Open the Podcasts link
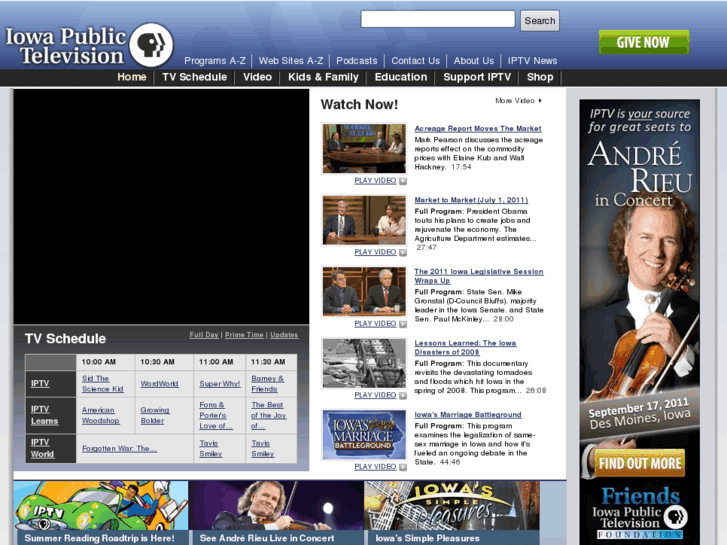727x545 pixels. pos(357,61)
